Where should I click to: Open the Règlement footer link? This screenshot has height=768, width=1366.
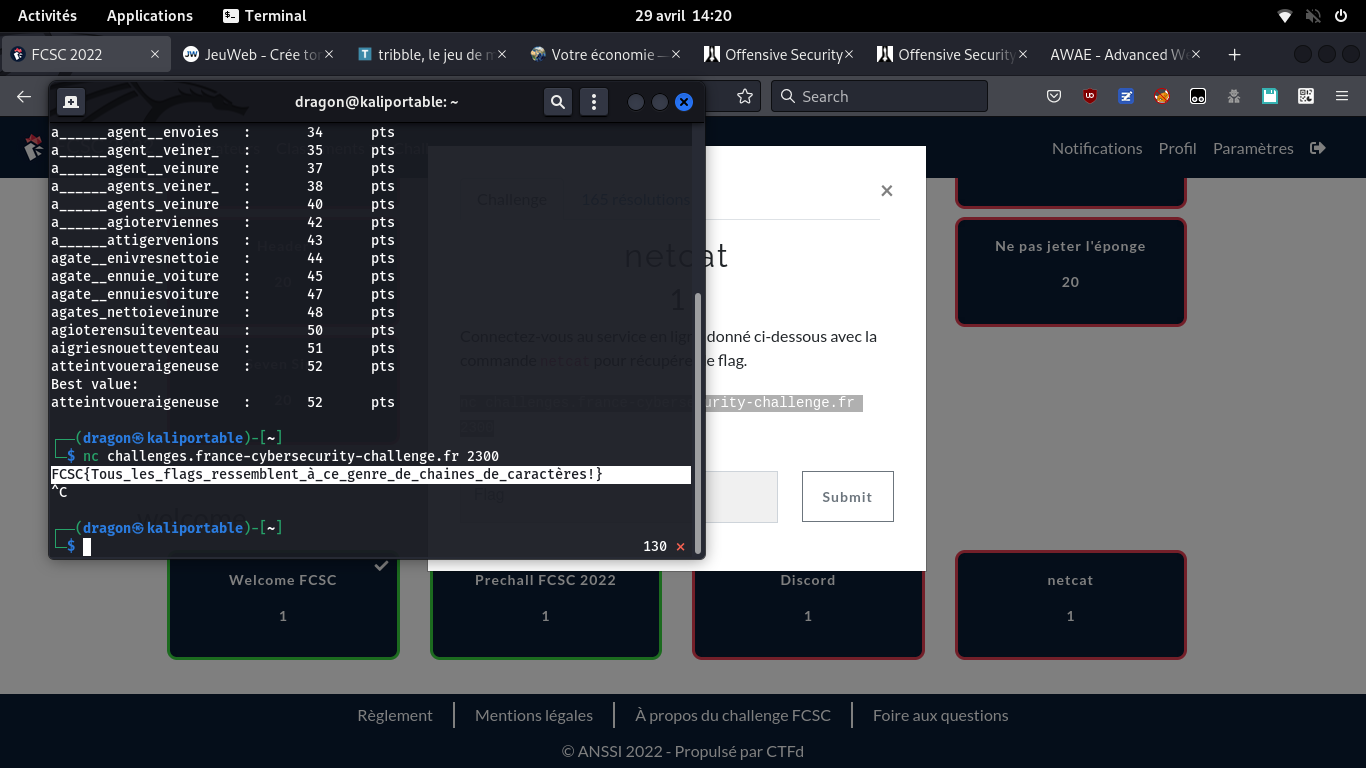395,715
